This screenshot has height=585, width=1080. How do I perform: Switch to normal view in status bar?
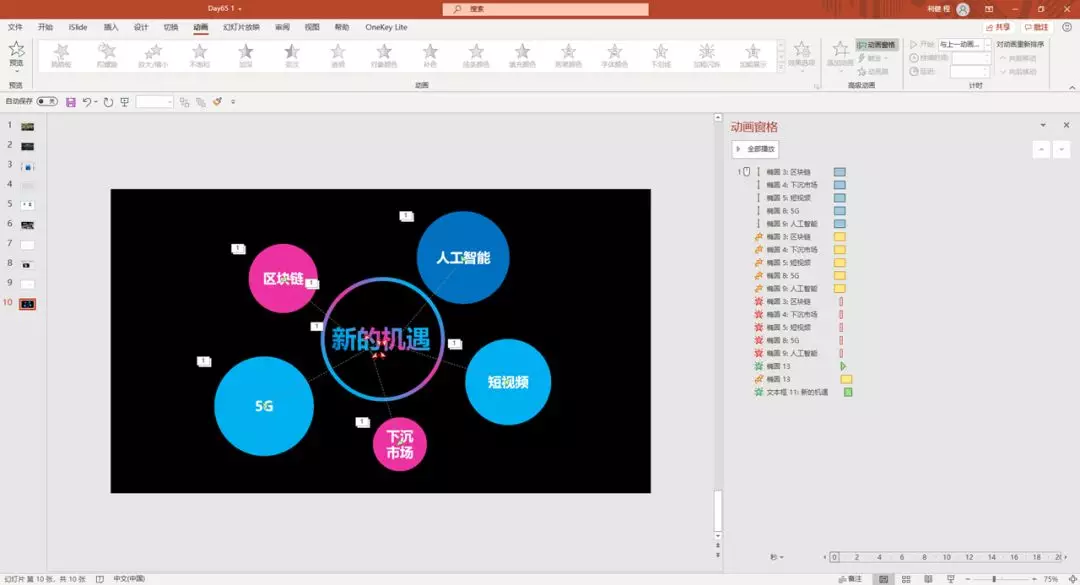point(884,579)
